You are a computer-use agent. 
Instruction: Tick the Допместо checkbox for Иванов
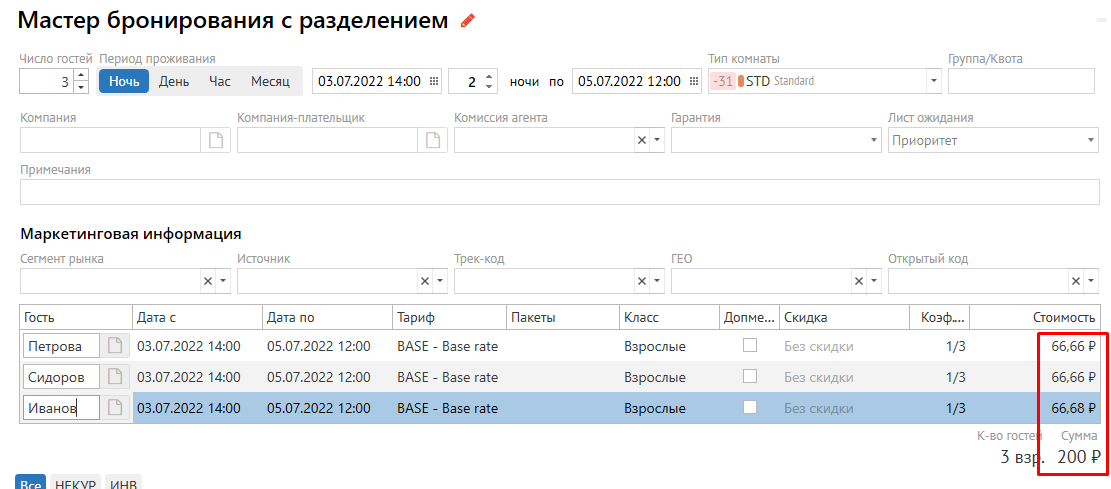(x=749, y=407)
